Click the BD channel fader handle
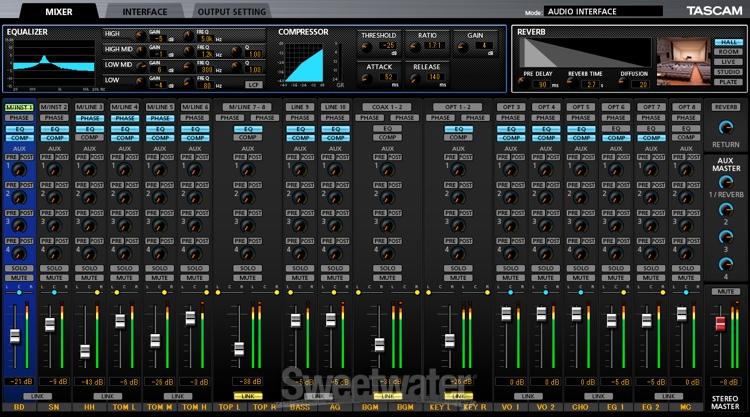Image resolution: width=750 pixels, height=417 pixels. [x=15, y=336]
